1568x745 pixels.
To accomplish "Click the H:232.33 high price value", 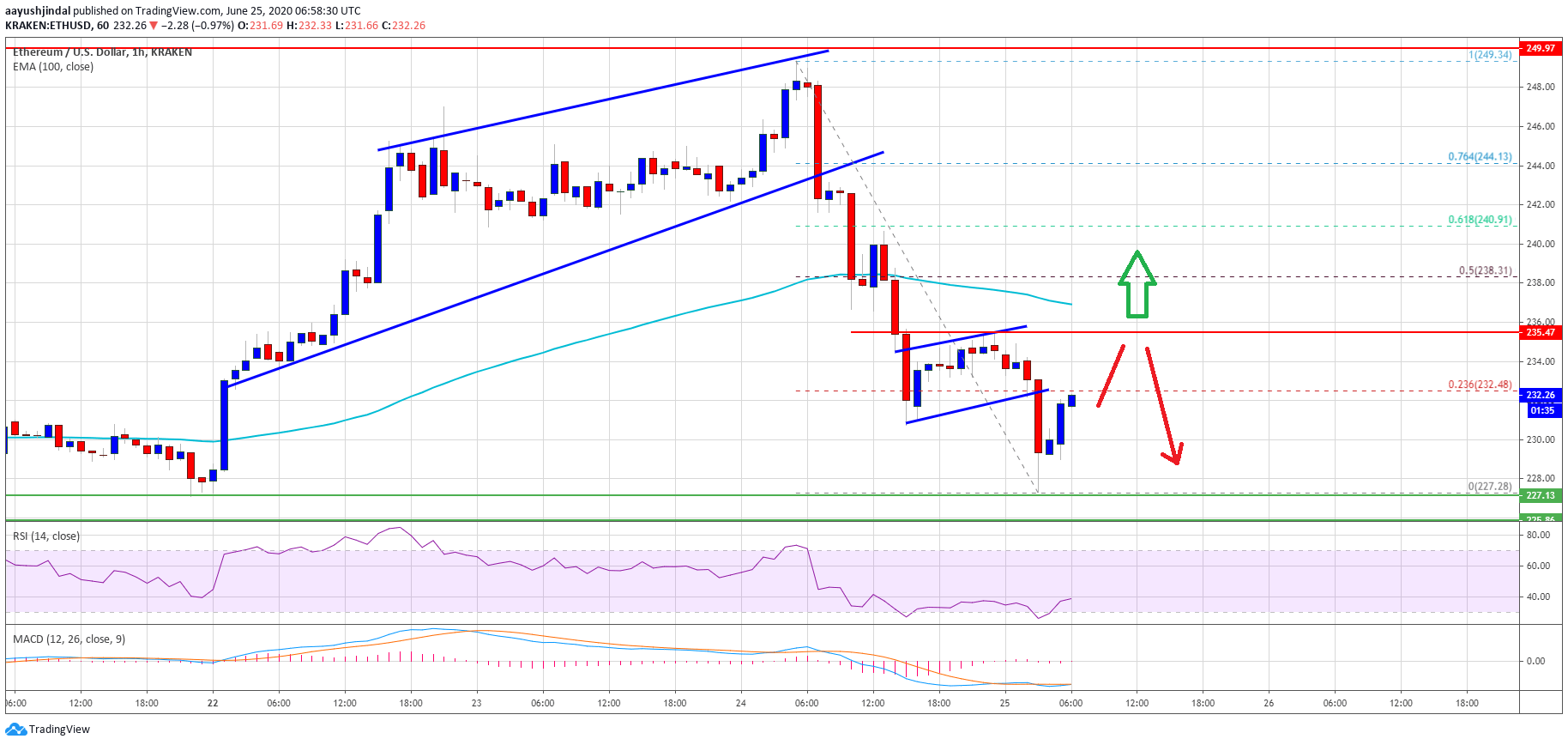I will [309, 26].
